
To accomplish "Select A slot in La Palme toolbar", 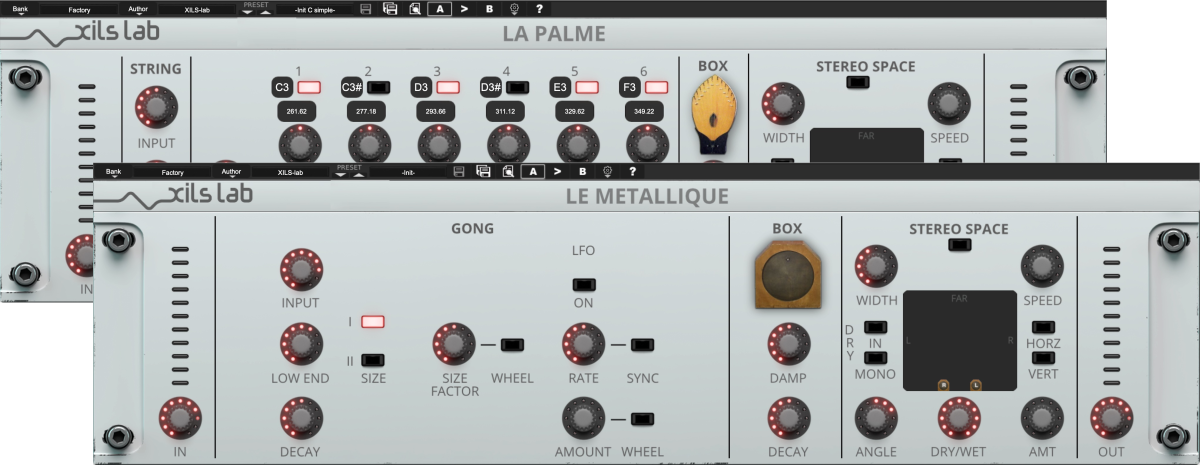I will coord(439,8).
